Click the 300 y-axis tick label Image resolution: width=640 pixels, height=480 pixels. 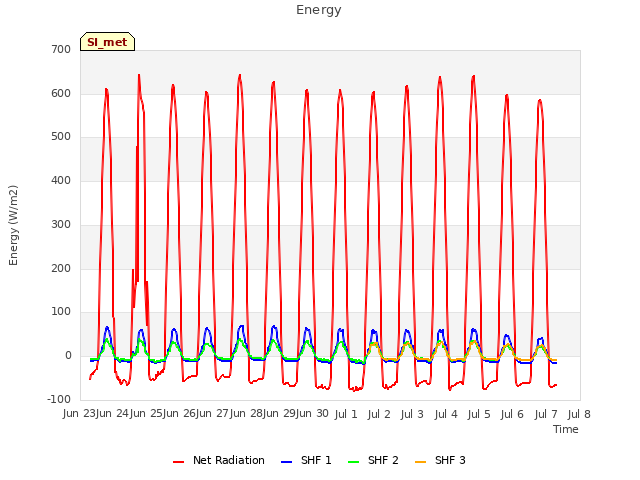pos(61,224)
